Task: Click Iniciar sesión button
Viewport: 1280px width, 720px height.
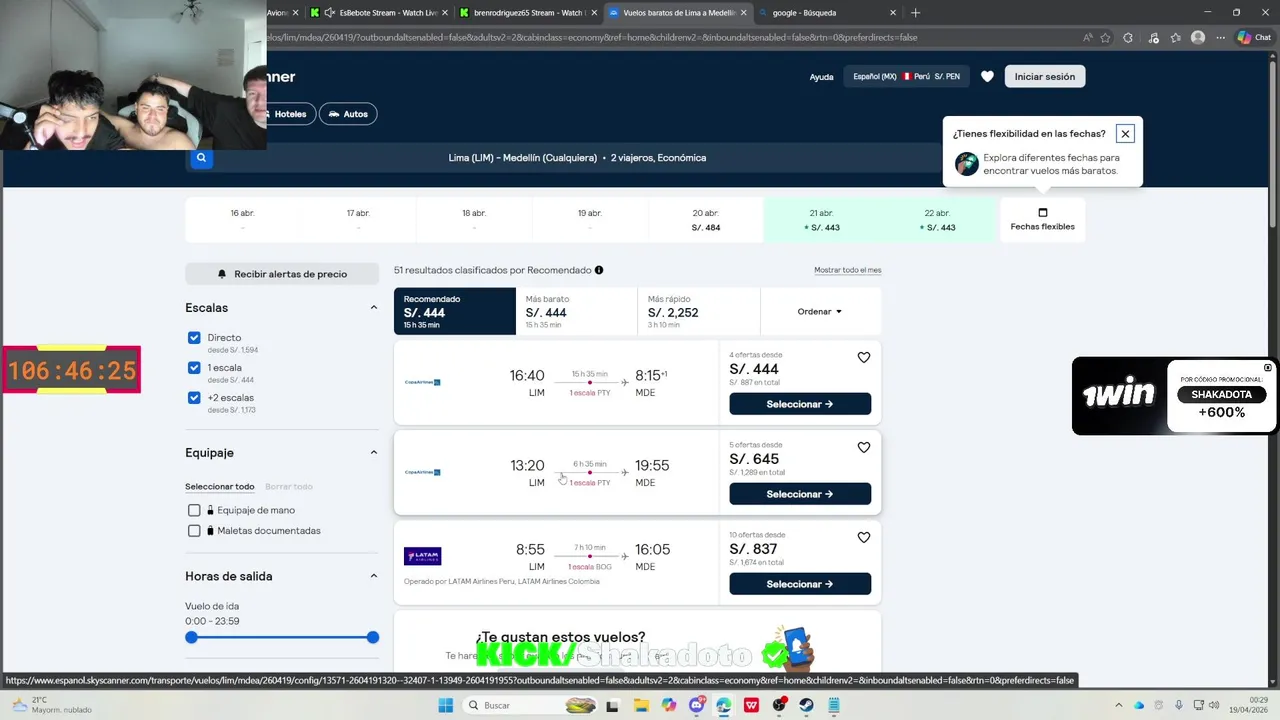Action: 1045,76
